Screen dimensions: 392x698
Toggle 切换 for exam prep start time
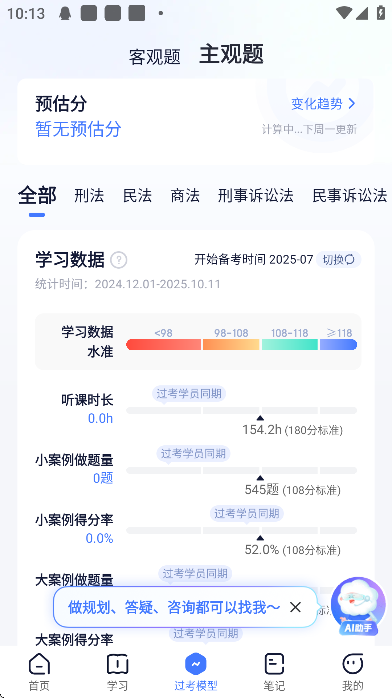pos(339,260)
